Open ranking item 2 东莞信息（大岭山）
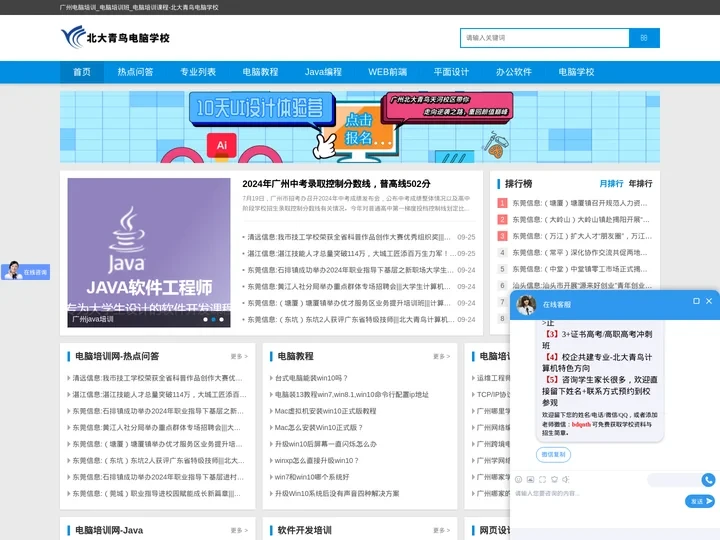Image resolution: width=720 pixels, height=540 pixels. coord(581,219)
